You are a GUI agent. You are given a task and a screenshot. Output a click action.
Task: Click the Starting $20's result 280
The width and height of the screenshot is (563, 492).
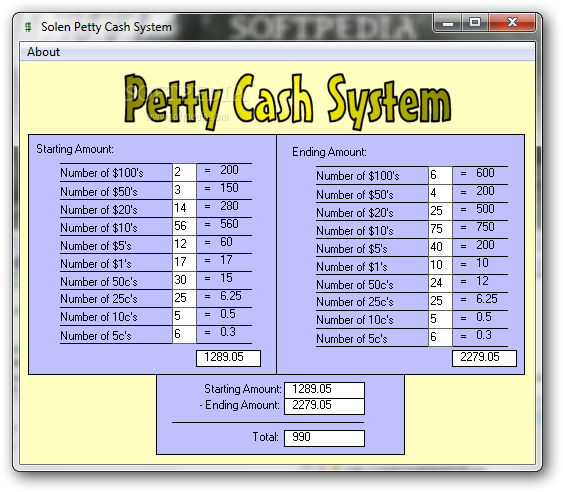click(x=229, y=206)
